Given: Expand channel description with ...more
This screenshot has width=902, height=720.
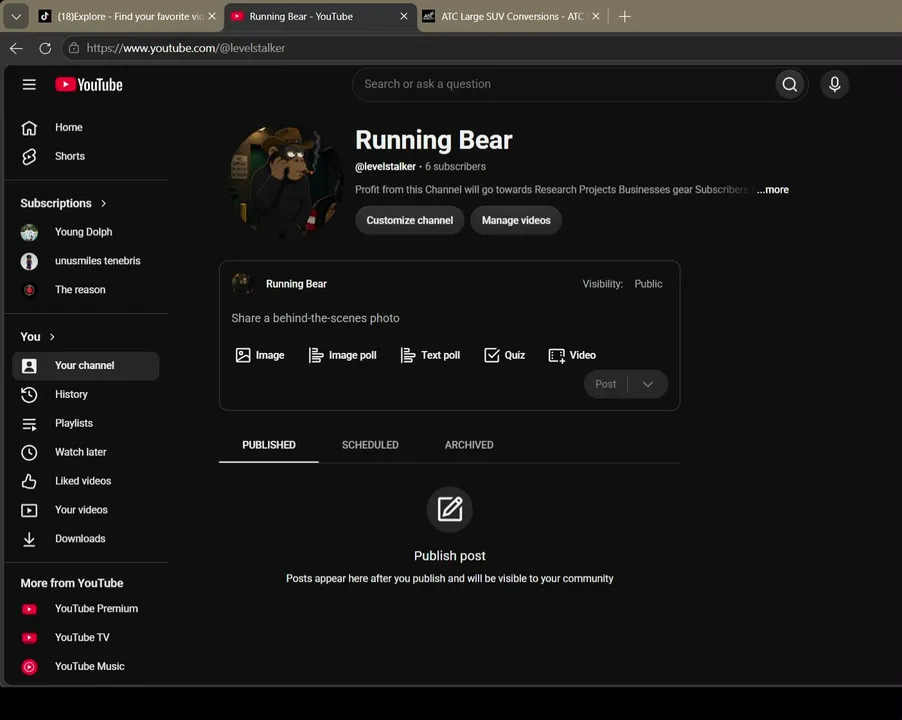Looking at the screenshot, I should coord(773,190).
